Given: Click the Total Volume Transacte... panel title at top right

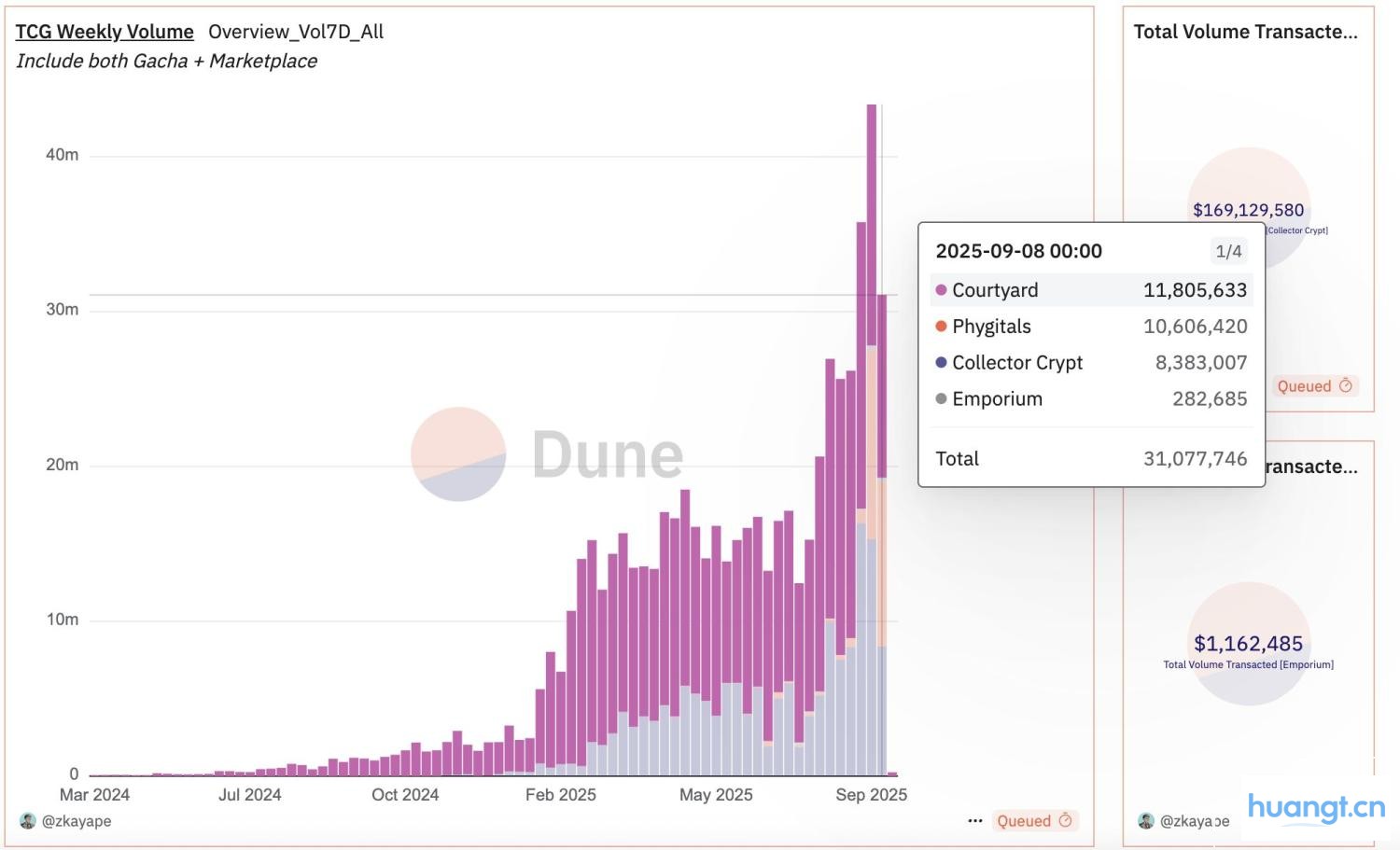Looking at the screenshot, I should coord(1245,32).
